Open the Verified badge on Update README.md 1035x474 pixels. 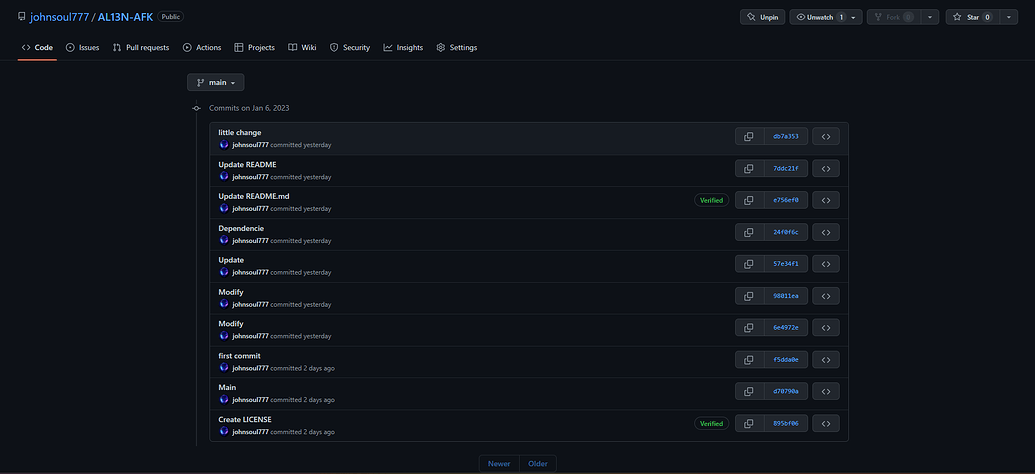coord(711,200)
